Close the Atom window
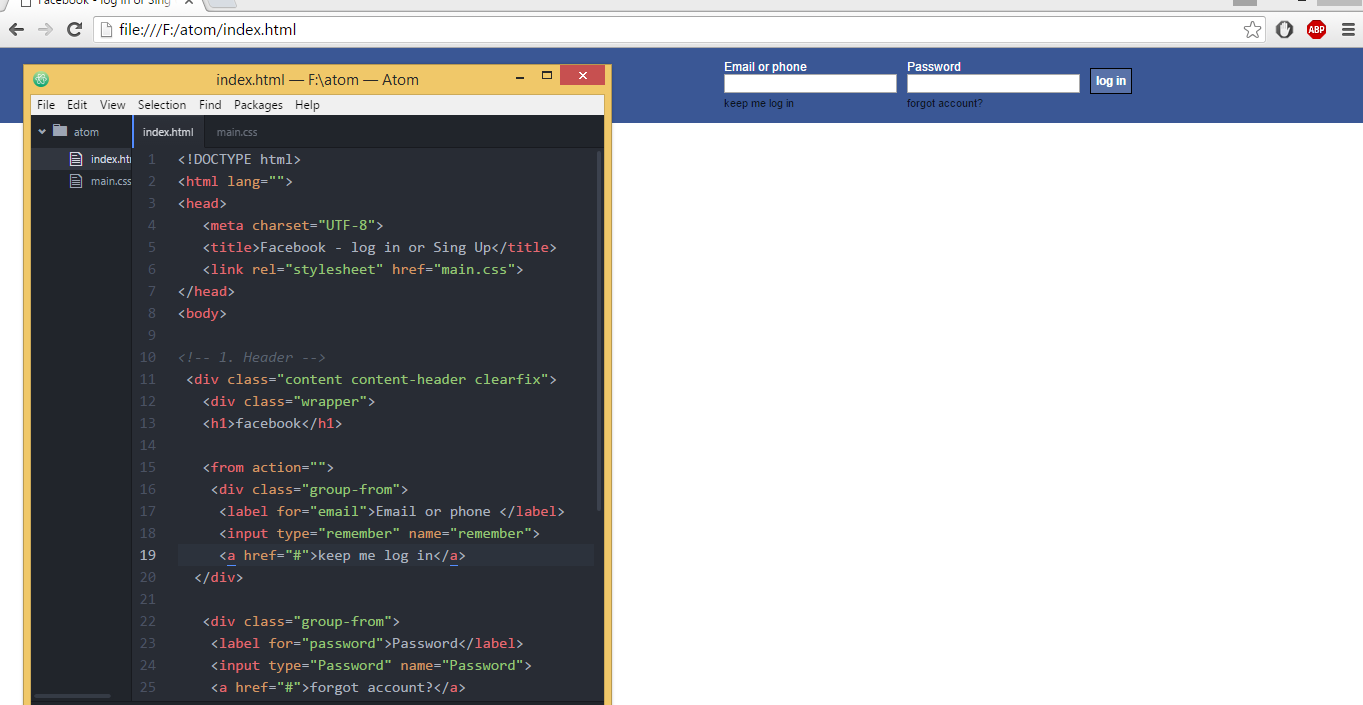1363x705 pixels. coord(582,76)
